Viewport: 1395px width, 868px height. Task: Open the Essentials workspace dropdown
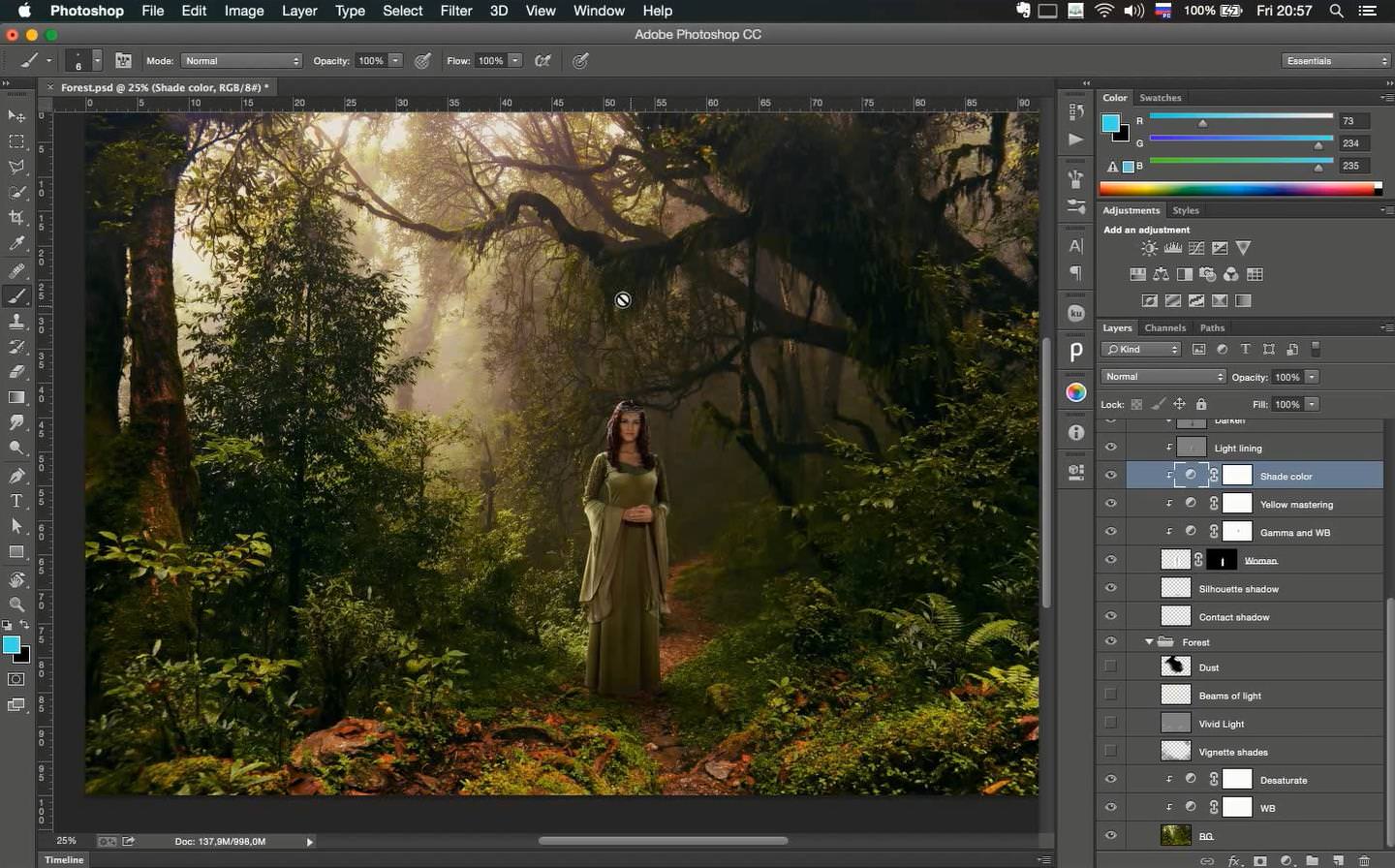click(x=1335, y=61)
